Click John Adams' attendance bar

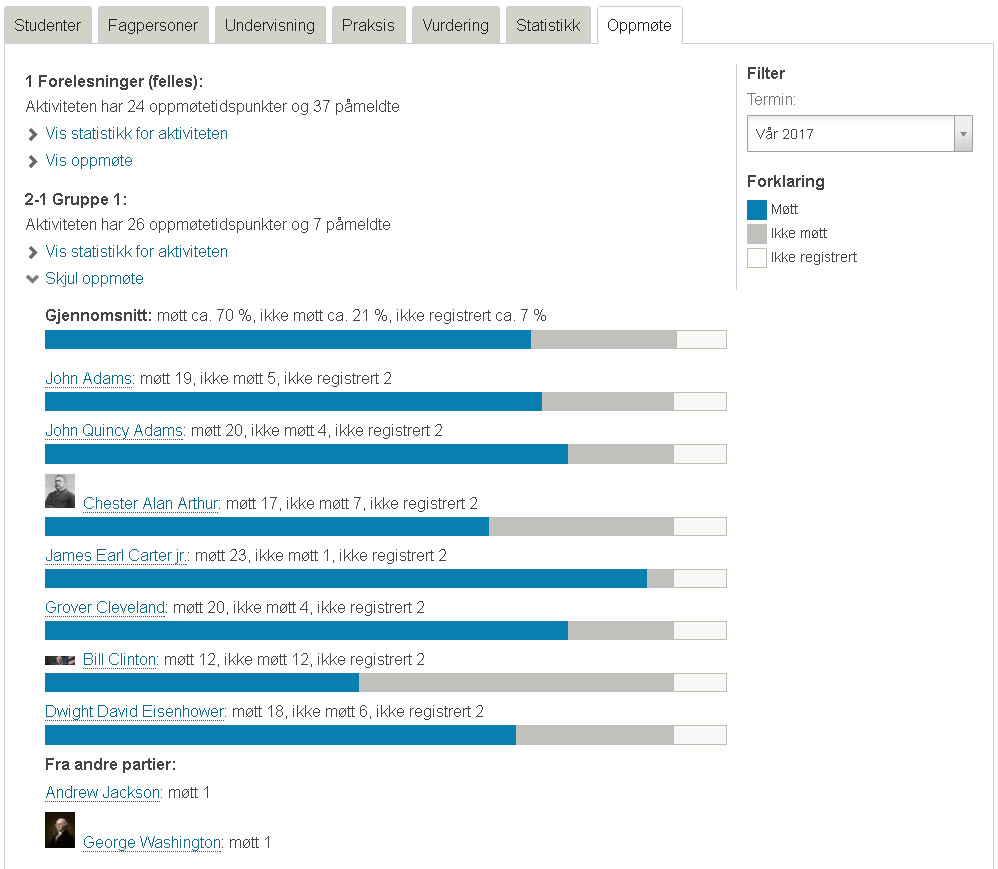[x=386, y=402]
